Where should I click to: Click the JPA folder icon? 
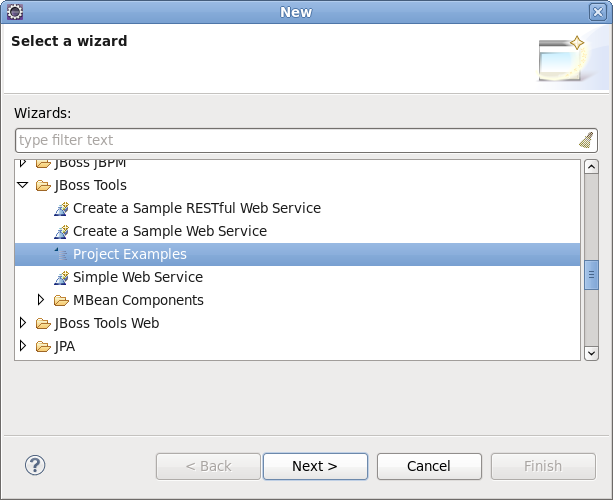click(x=43, y=346)
